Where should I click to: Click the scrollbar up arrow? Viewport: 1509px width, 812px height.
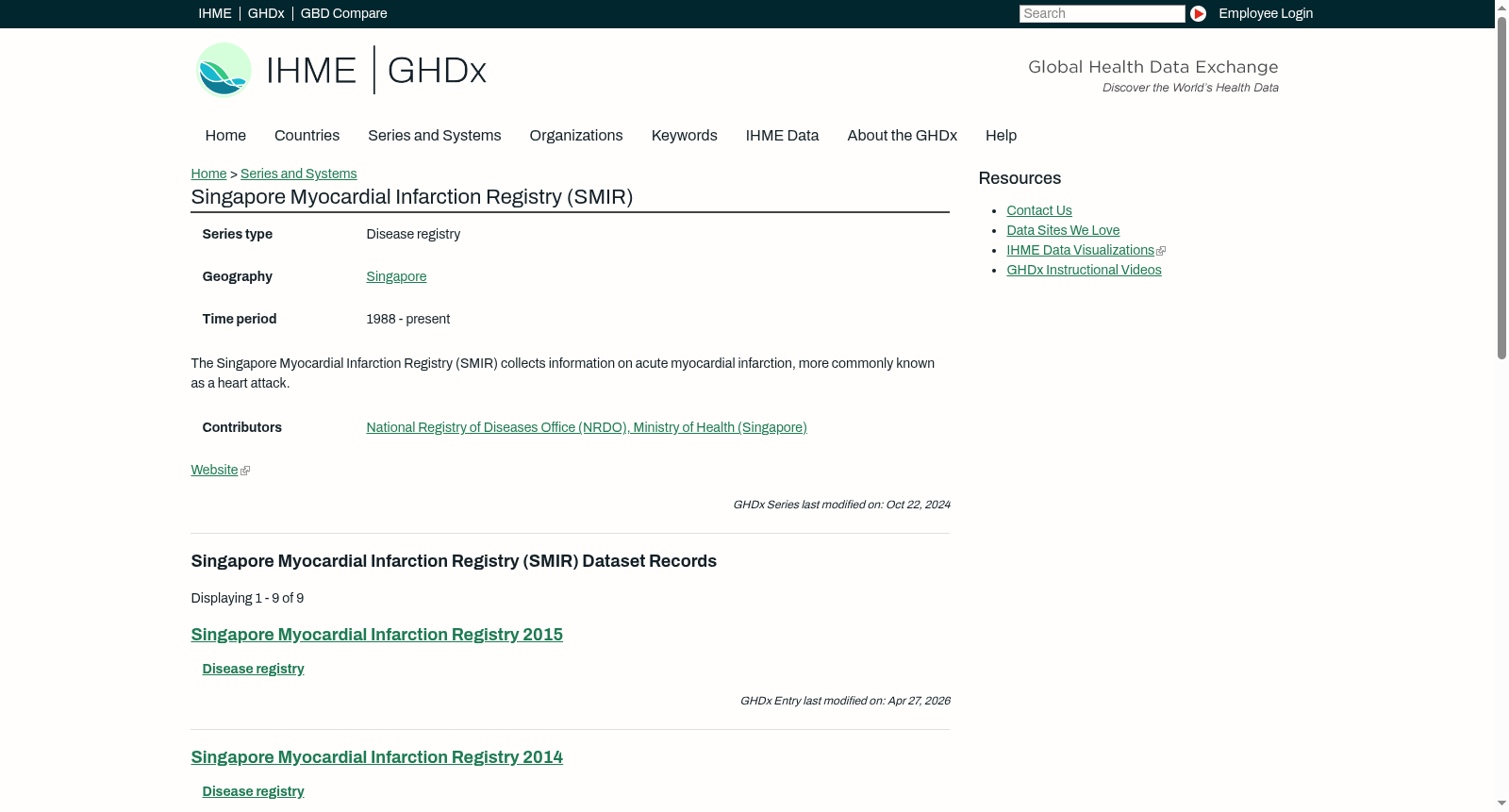(x=1501, y=7)
